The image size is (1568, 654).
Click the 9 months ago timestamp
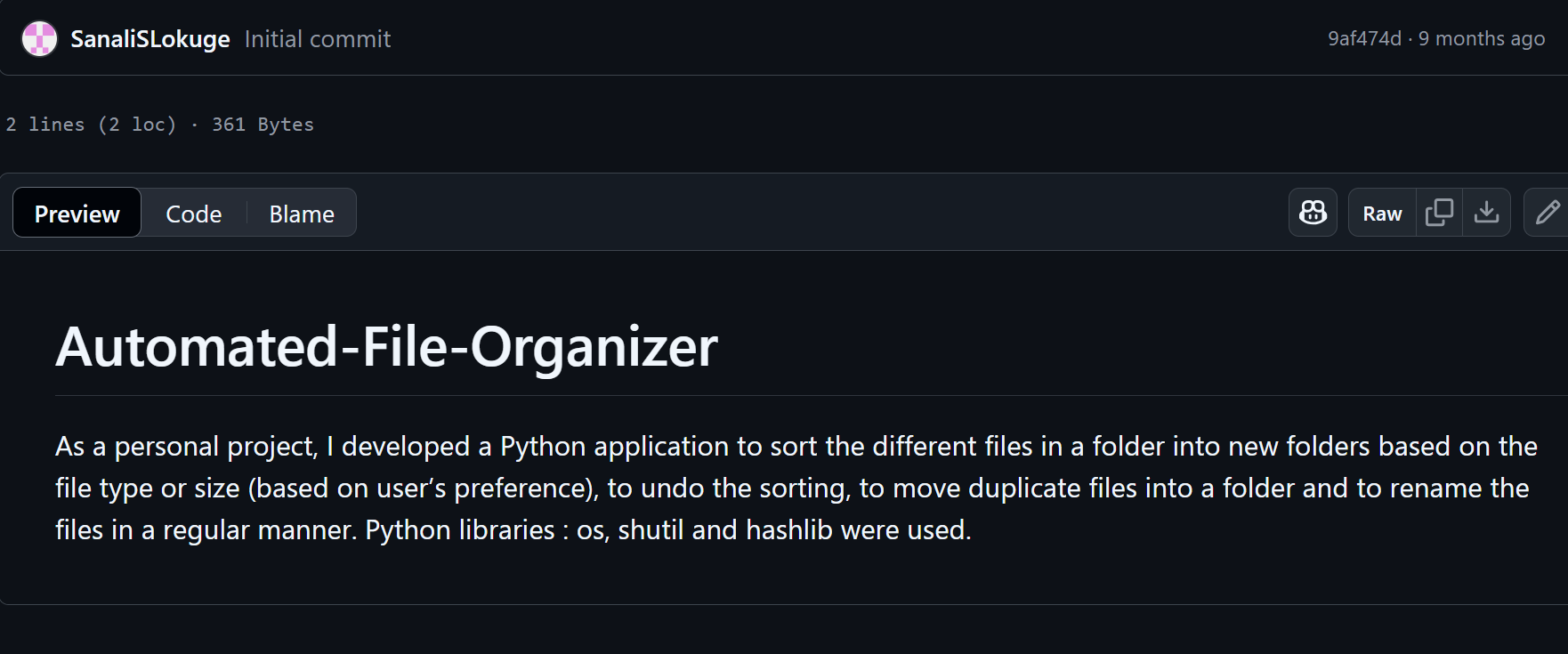tap(1483, 38)
